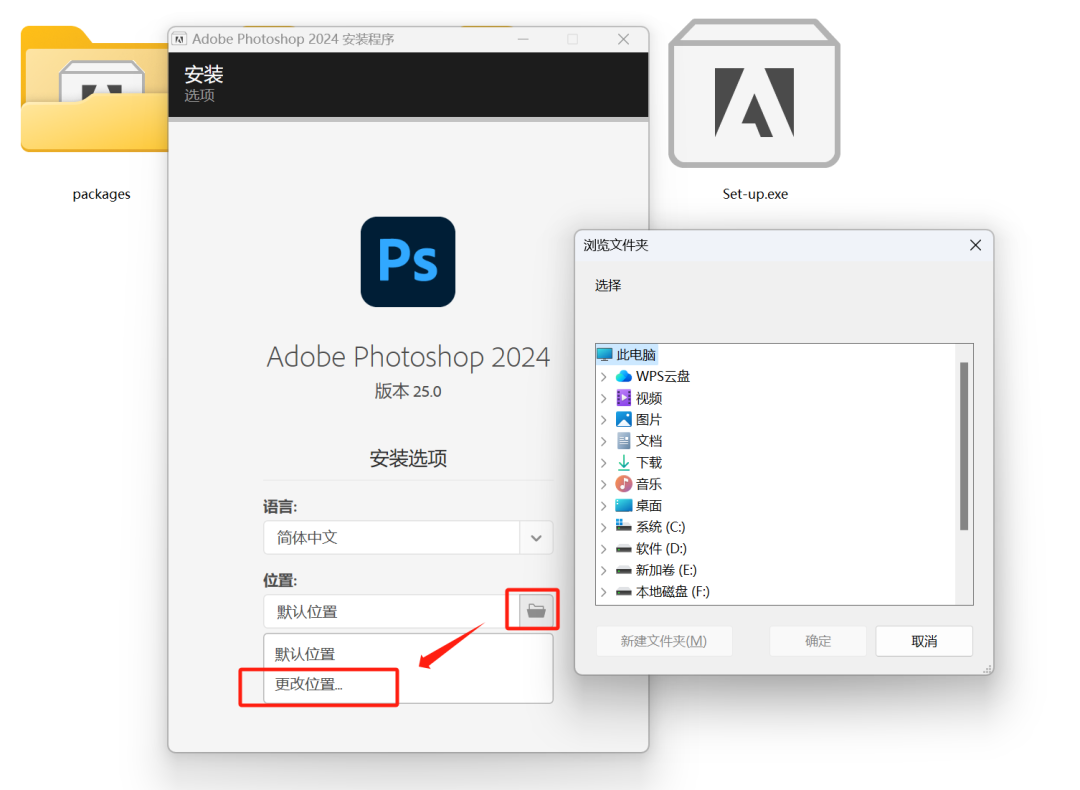Expand the WPS云盘 tree node

(603, 377)
